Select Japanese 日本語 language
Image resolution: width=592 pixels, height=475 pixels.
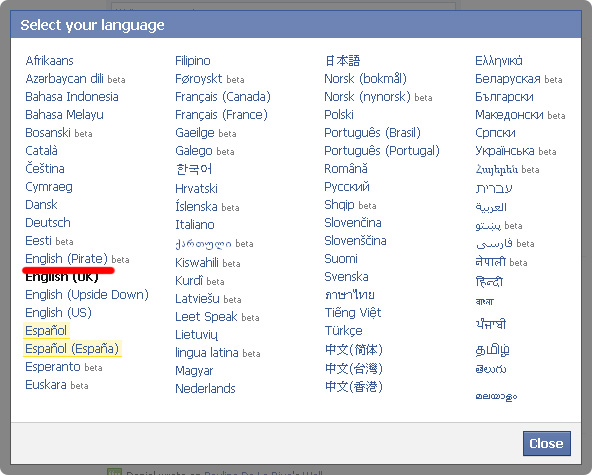tap(342, 60)
